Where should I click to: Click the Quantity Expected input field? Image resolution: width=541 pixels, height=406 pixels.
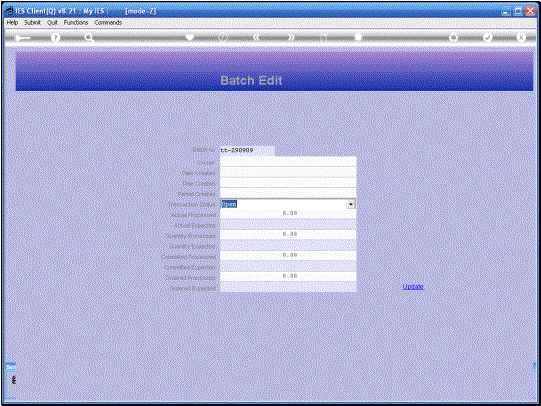(x=288, y=246)
